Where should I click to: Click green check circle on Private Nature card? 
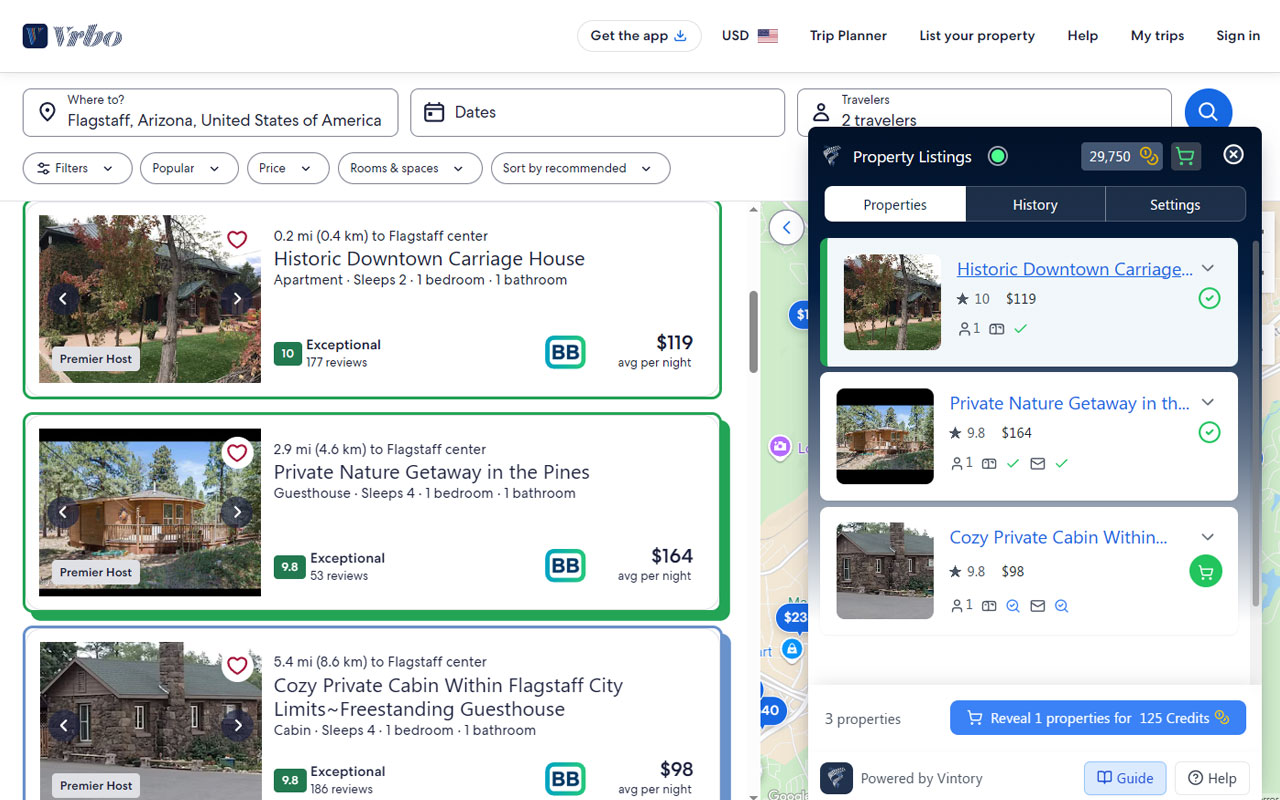click(1209, 432)
